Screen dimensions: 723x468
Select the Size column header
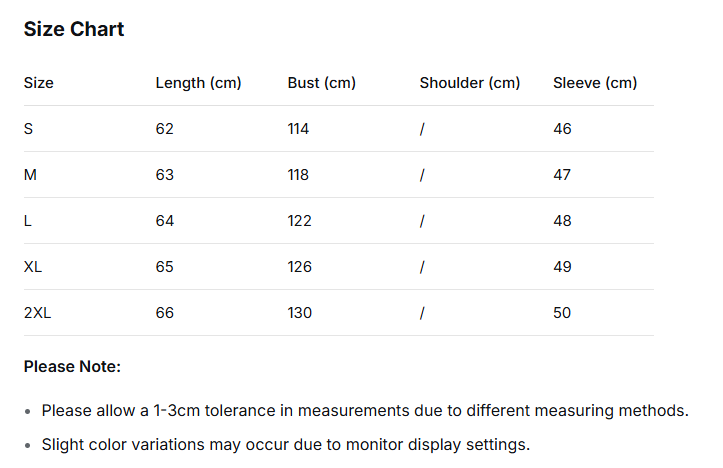[x=39, y=83]
